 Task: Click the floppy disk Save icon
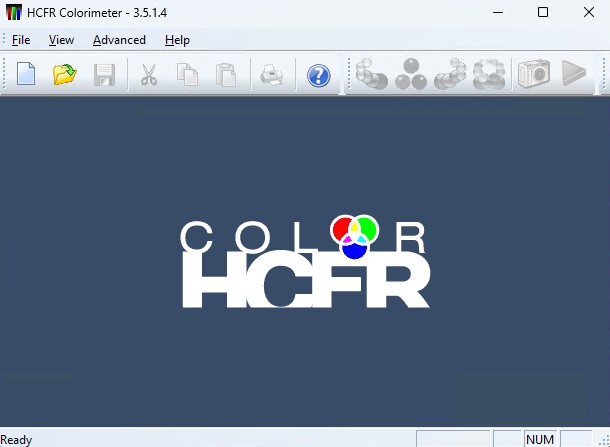[105, 74]
